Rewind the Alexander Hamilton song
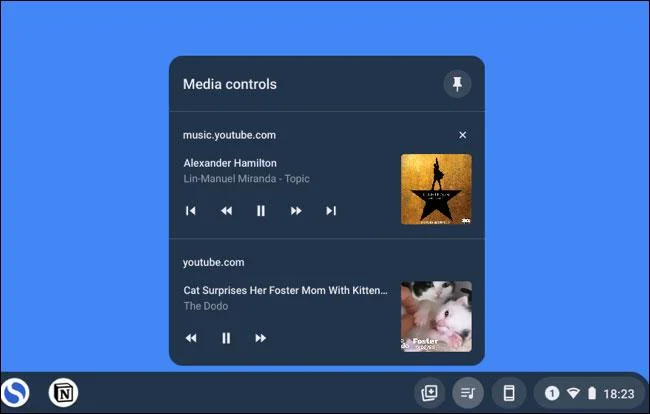 pyautogui.click(x=226, y=211)
